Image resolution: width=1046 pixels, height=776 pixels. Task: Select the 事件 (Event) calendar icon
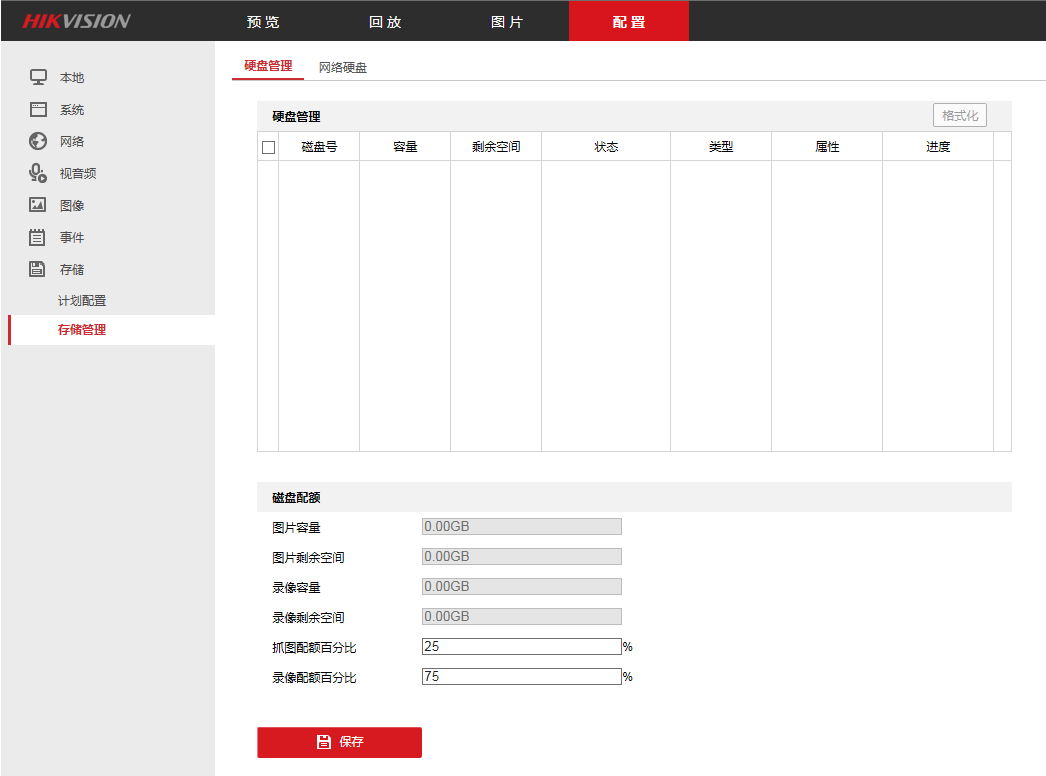38,237
